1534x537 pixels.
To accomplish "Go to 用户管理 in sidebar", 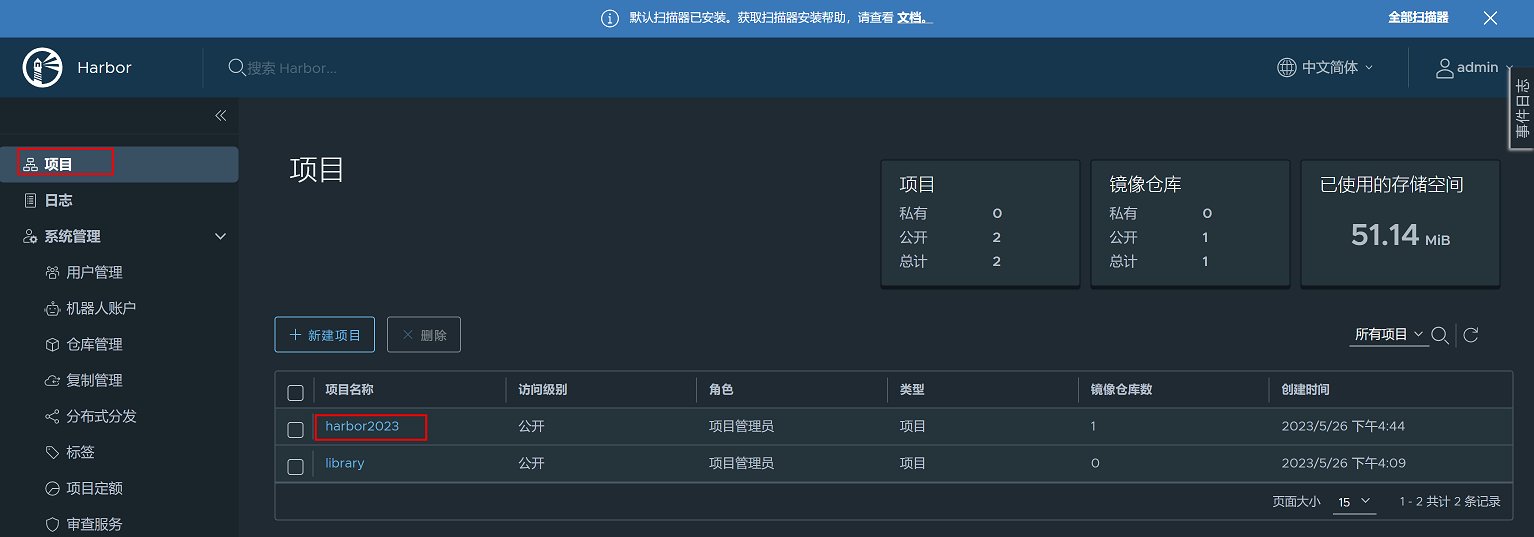I will [x=94, y=272].
